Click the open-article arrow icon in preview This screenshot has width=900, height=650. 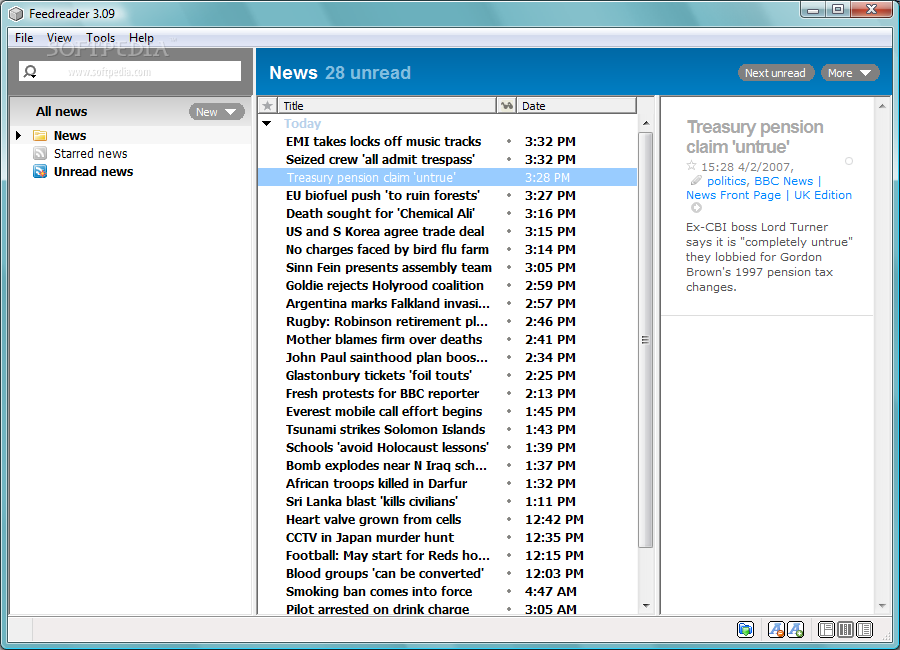coord(696,208)
